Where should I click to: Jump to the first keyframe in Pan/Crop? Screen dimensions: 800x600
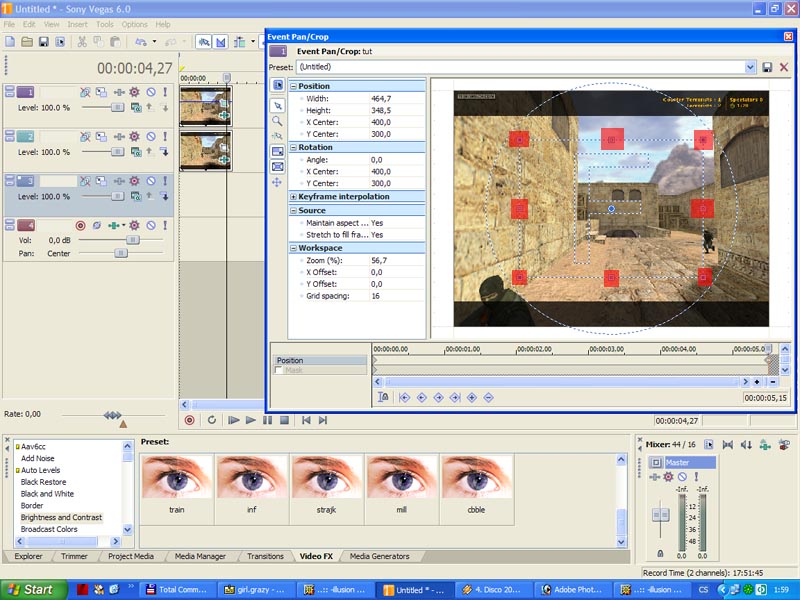[x=405, y=397]
